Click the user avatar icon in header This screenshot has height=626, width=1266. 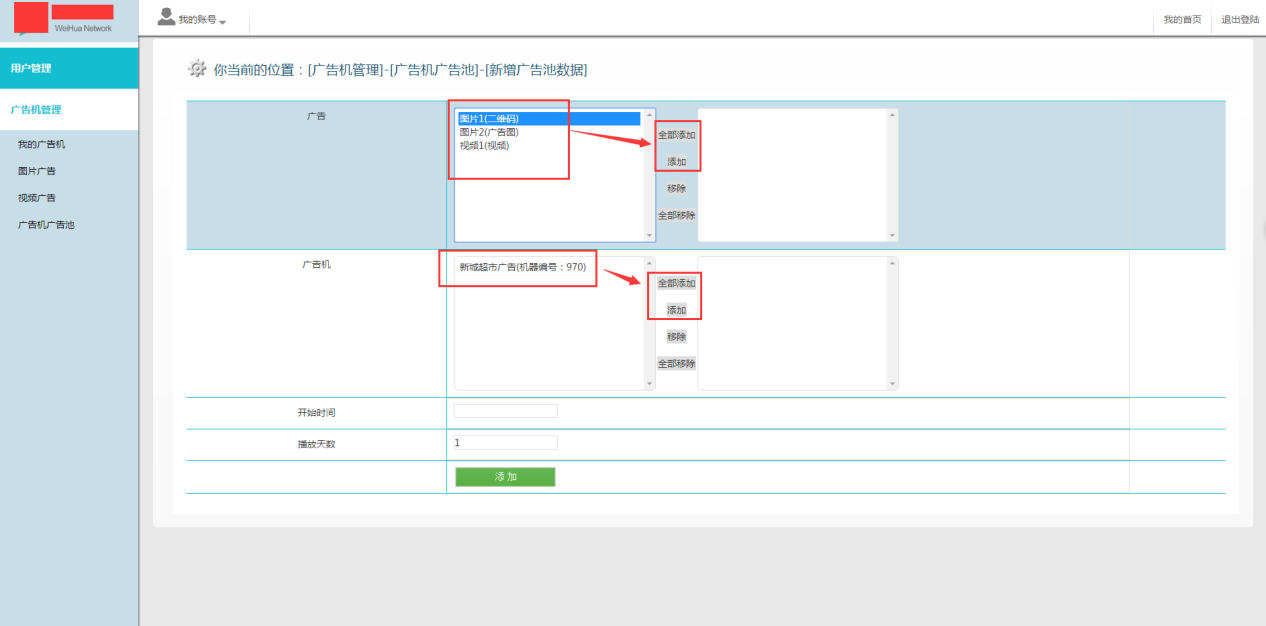click(x=167, y=17)
